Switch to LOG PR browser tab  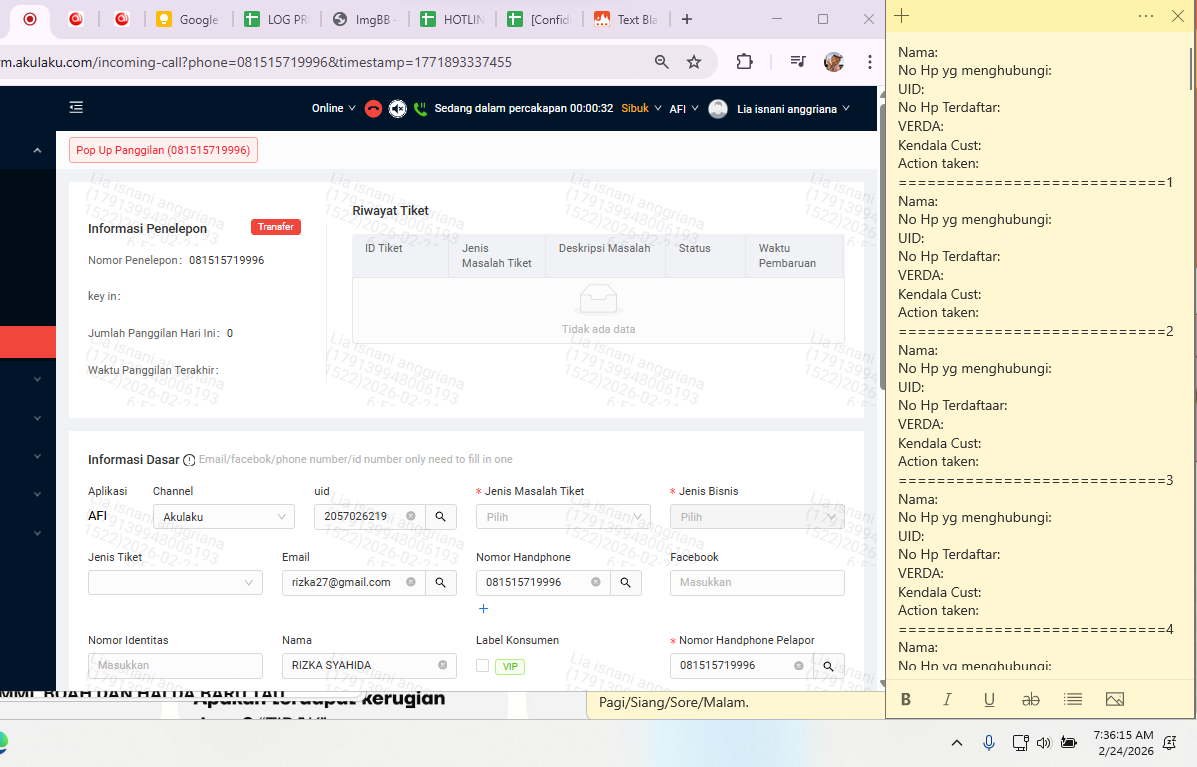click(x=276, y=19)
